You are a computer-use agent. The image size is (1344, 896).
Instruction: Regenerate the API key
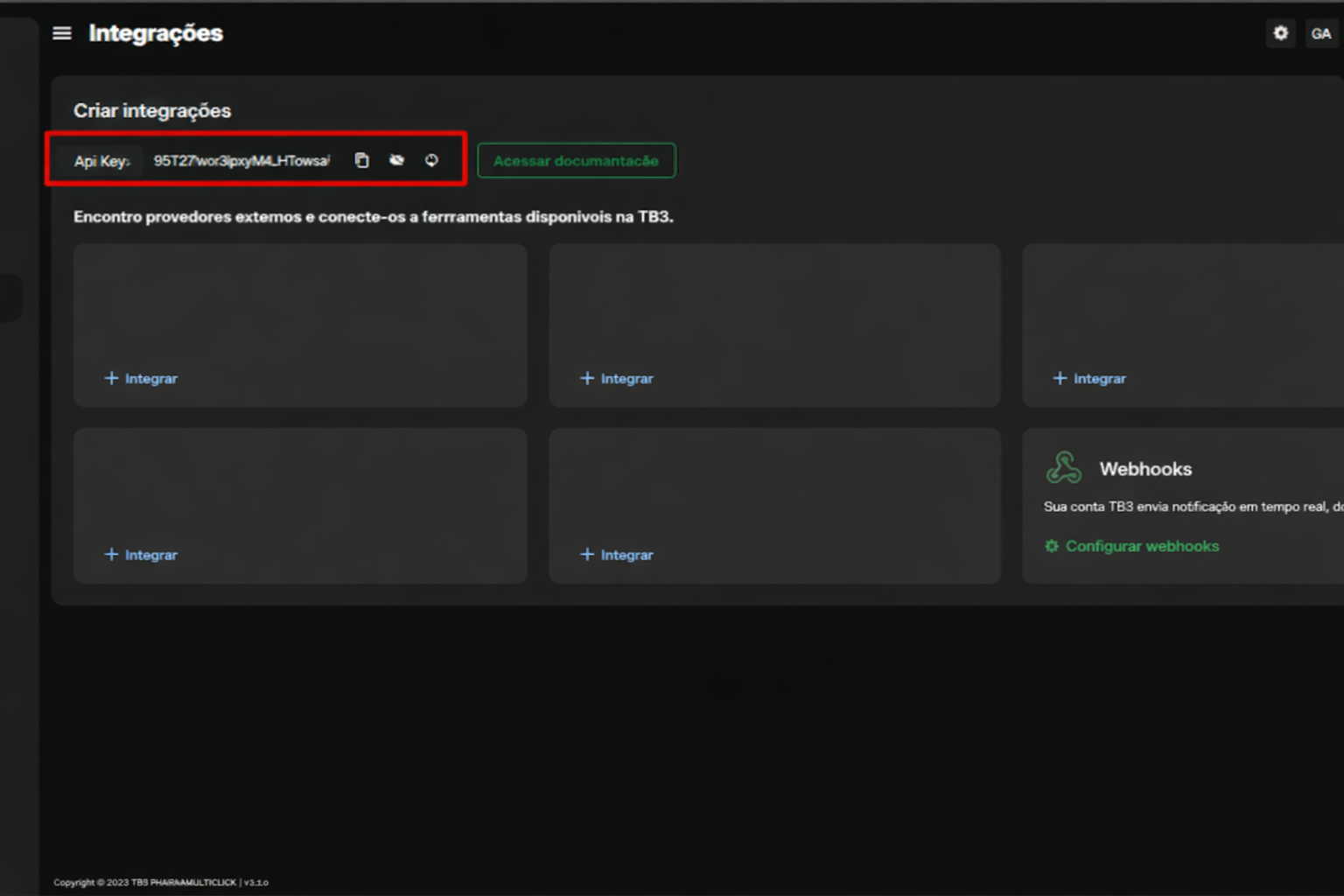pyautogui.click(x=431, y=160)
